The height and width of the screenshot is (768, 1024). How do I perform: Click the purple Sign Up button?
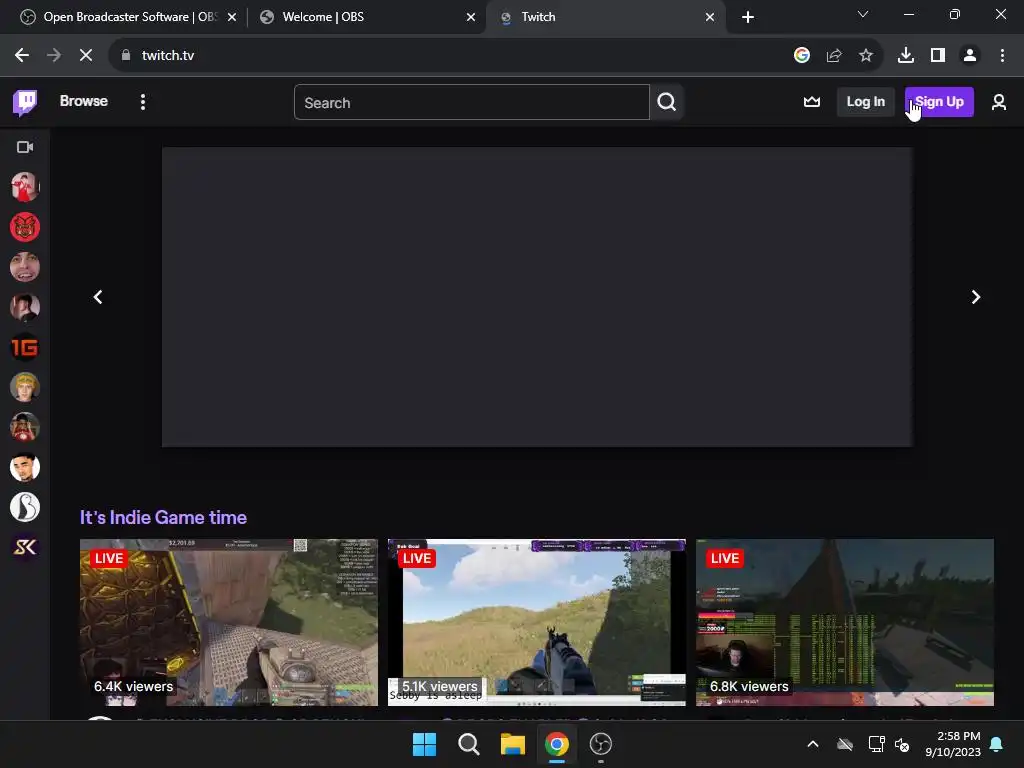click(x=939, y=102)
